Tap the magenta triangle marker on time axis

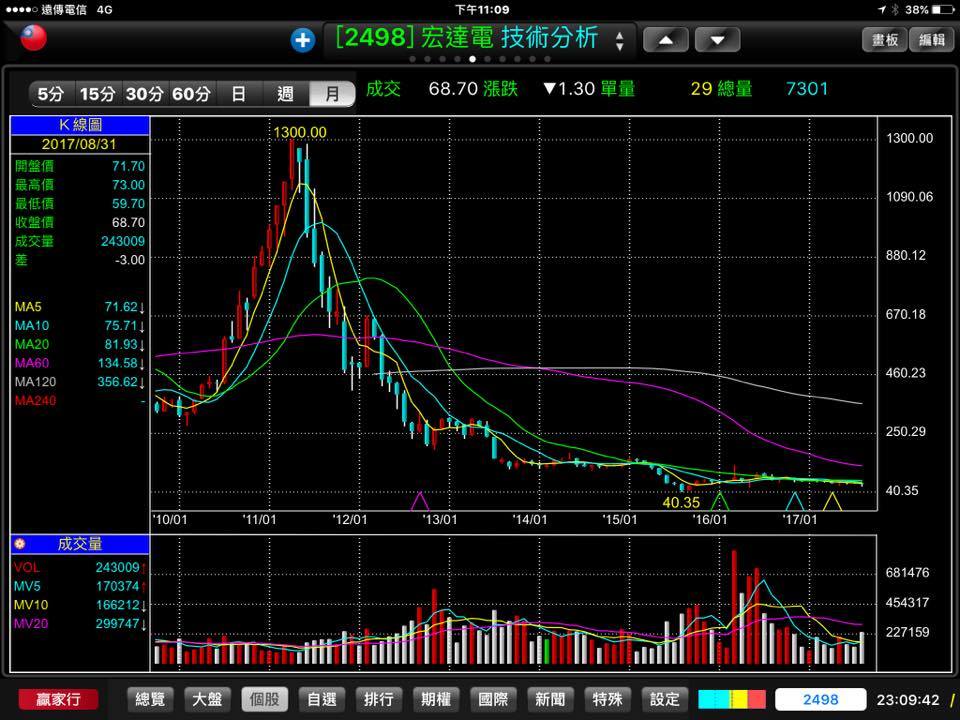[420, 501]
